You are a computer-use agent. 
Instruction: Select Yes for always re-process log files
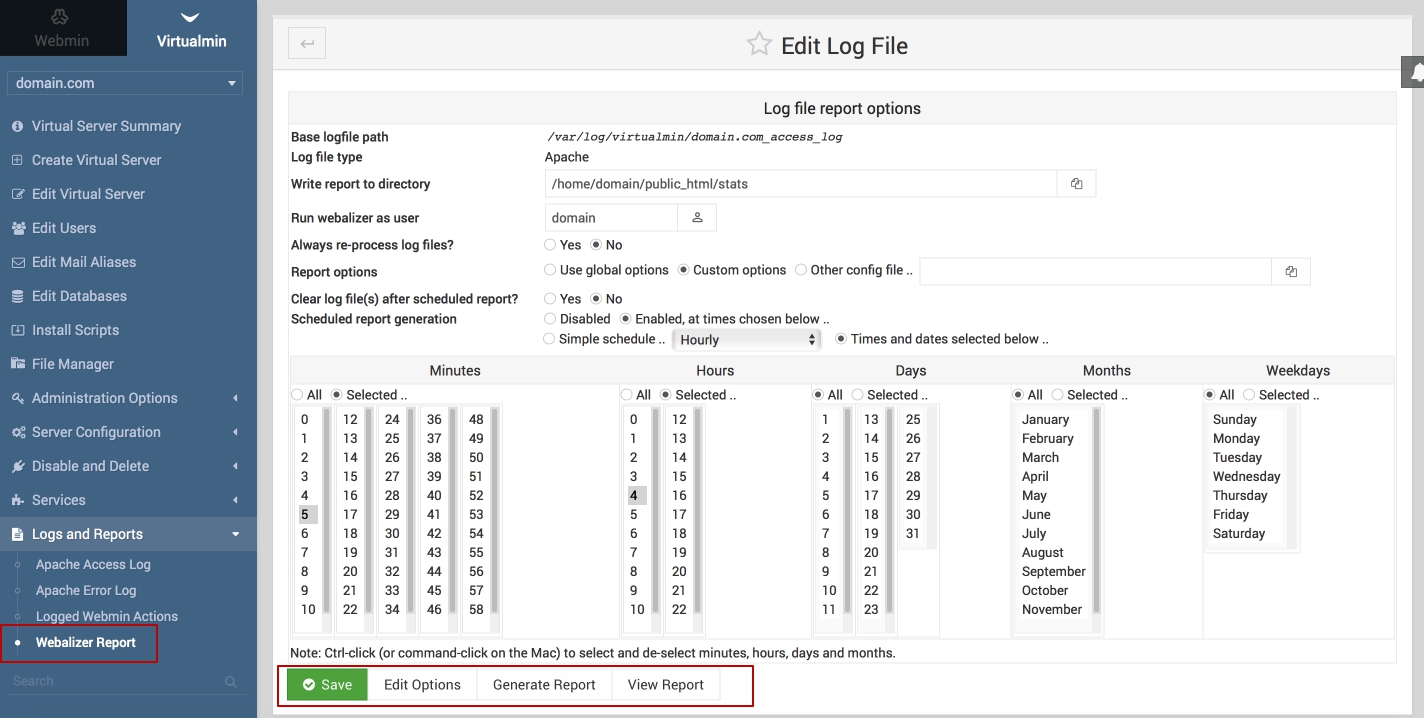pos(551,245)
